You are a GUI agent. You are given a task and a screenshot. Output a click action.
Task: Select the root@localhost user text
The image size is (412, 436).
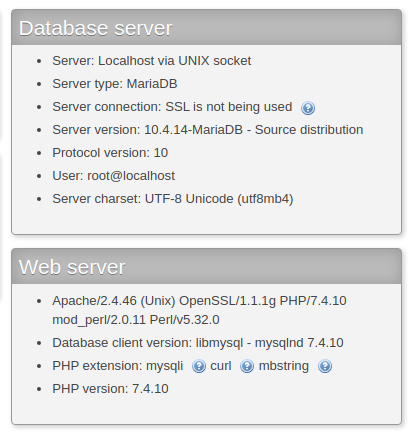click(131, 176)
